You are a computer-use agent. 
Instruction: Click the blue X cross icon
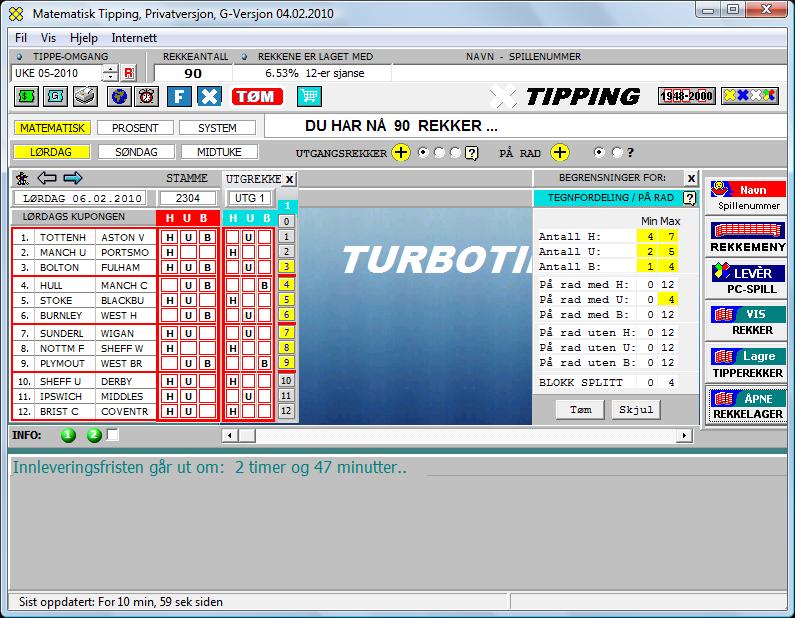pos(209,96)
